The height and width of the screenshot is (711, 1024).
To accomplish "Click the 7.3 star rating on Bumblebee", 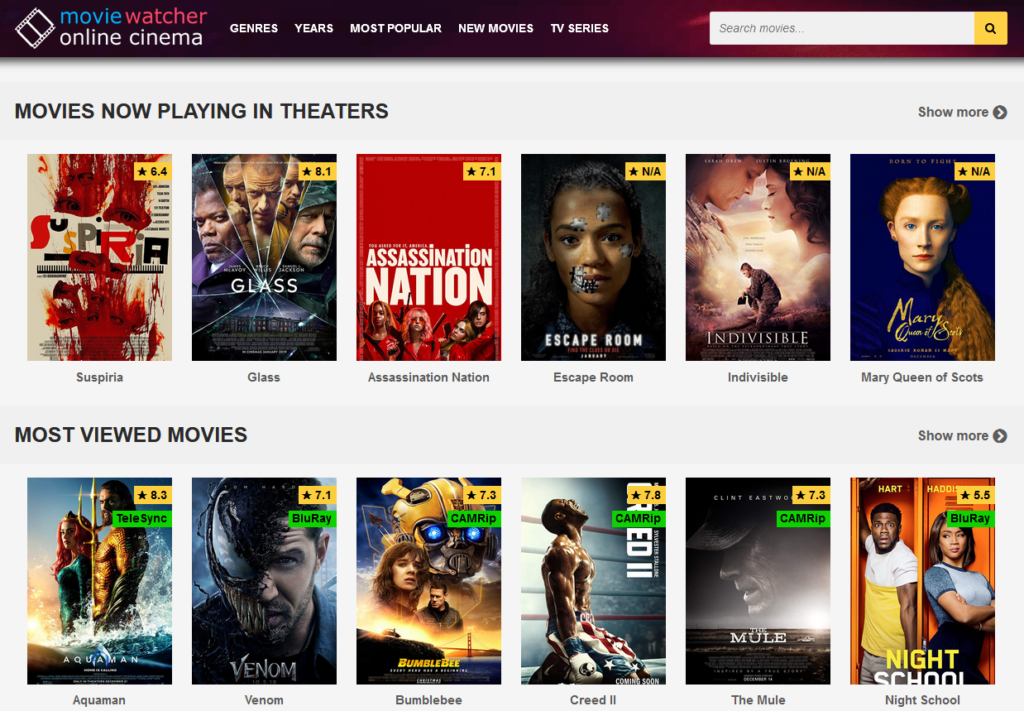I will [x=482, y=495].
